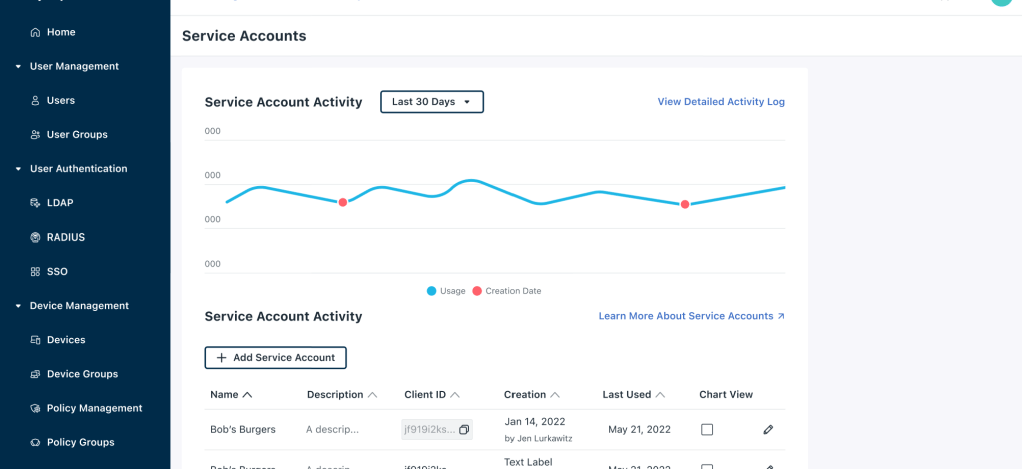The image size is (1022, 469).
Task: Open Learn More About Service Accounts link
Action: click(691, 316)
